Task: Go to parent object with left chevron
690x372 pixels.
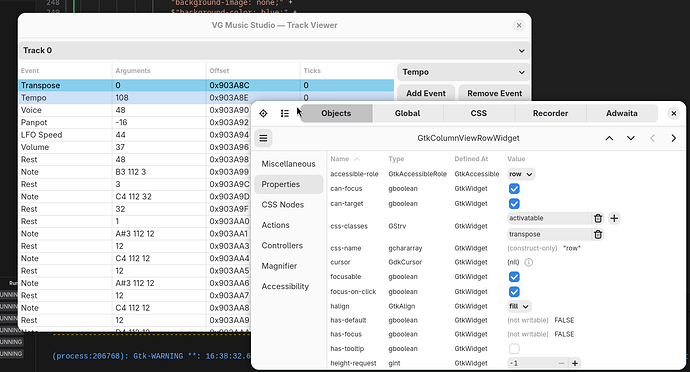Action: coord(652,138)
